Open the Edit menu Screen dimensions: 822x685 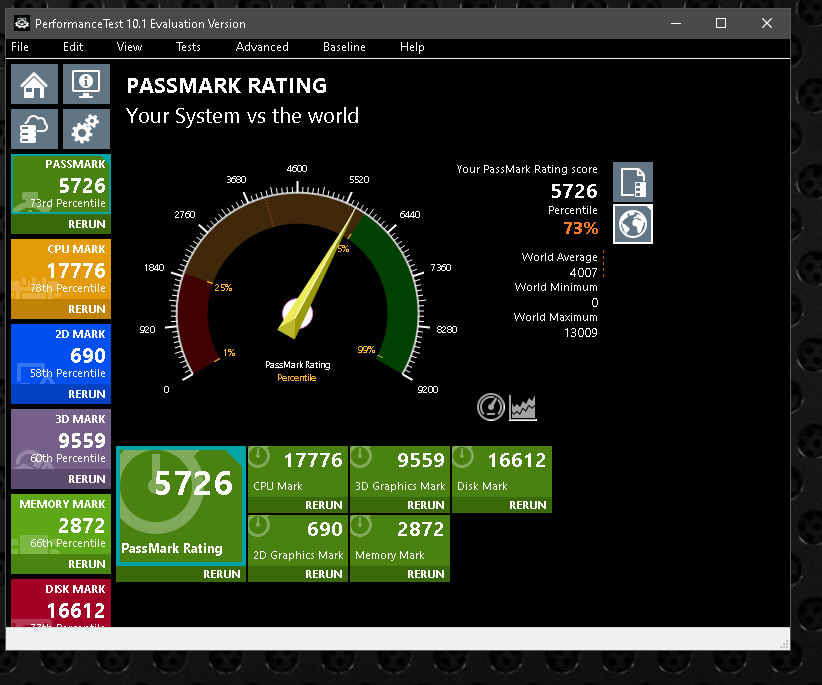(73, 47)
